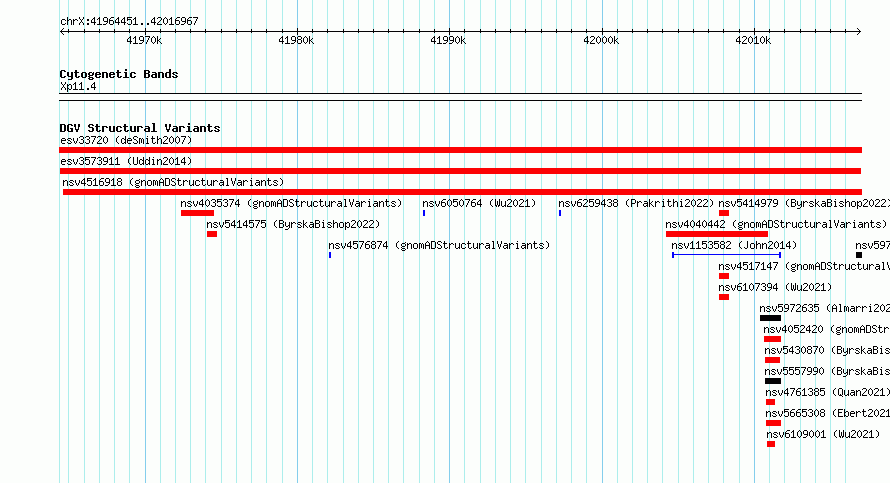The width and height of the screenshot is (890, 483).
Task: Click nsv1153582 (John2014) label
Action: point(734,245)
